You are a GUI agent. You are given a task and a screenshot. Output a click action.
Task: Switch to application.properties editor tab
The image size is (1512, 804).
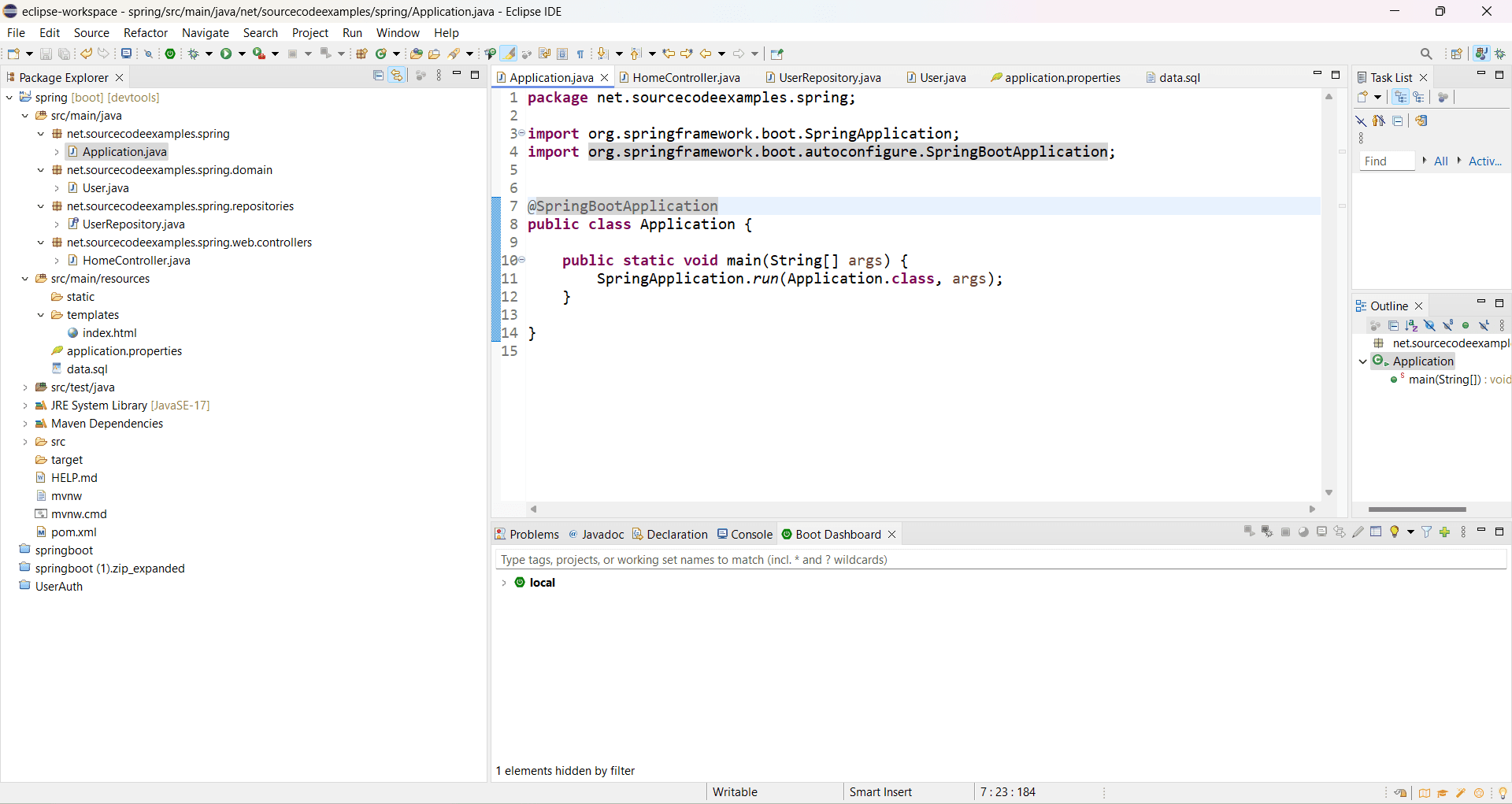point(1055,77)
